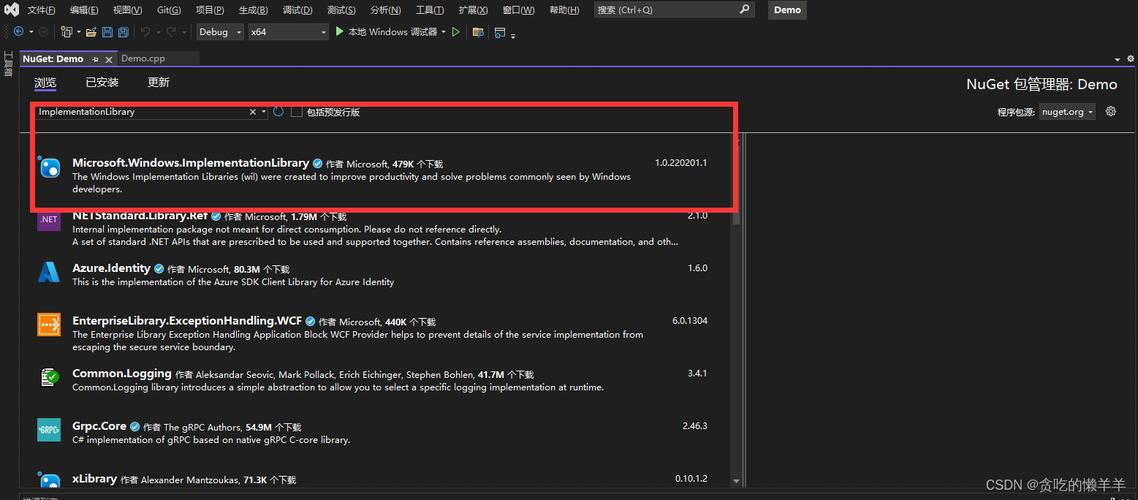1138x500 pixels.
Task: Open the Debug configuration dropdown
Action: tap(221, 32)
